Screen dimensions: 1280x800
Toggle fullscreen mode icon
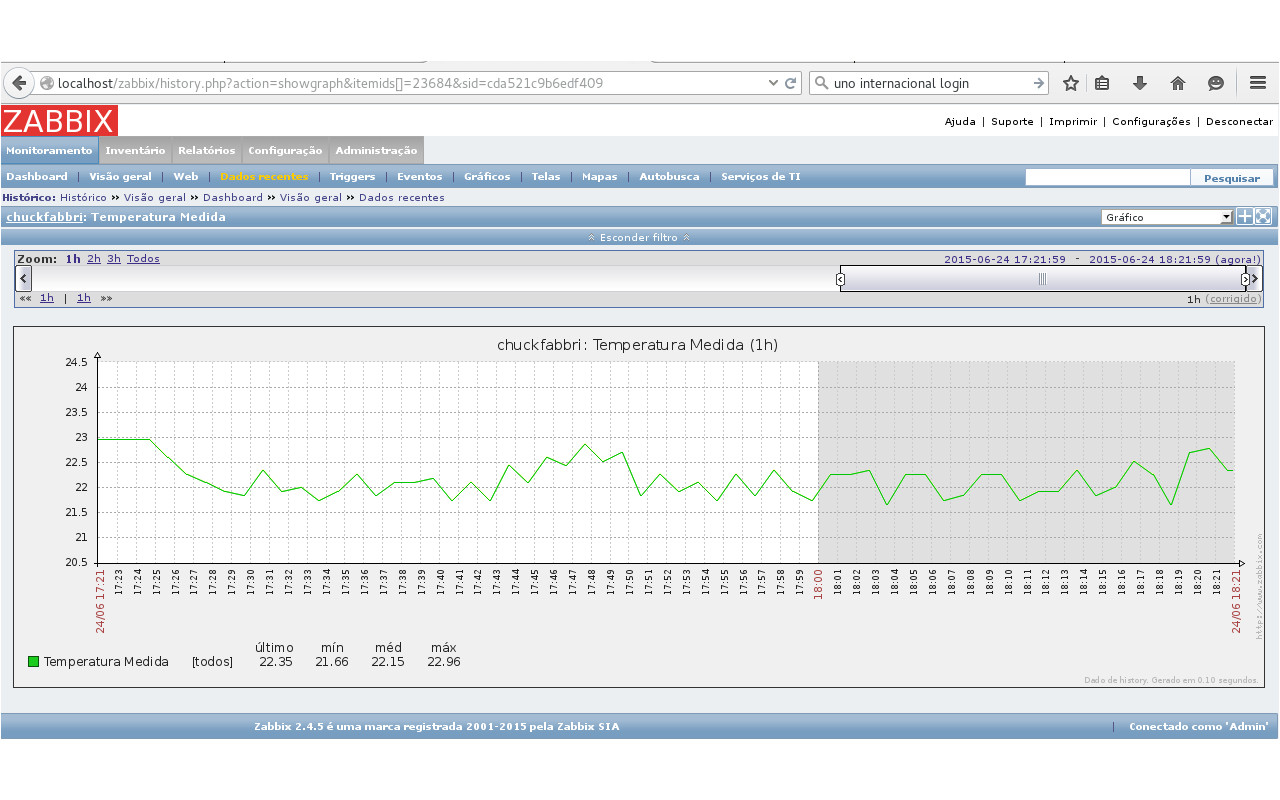(x=1263, y=216)
